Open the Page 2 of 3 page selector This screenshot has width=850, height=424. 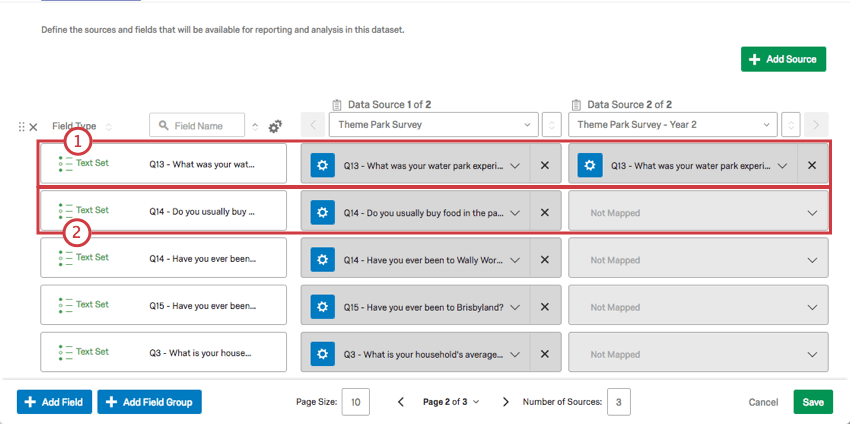pyautogui.click(x=450, y=402)
